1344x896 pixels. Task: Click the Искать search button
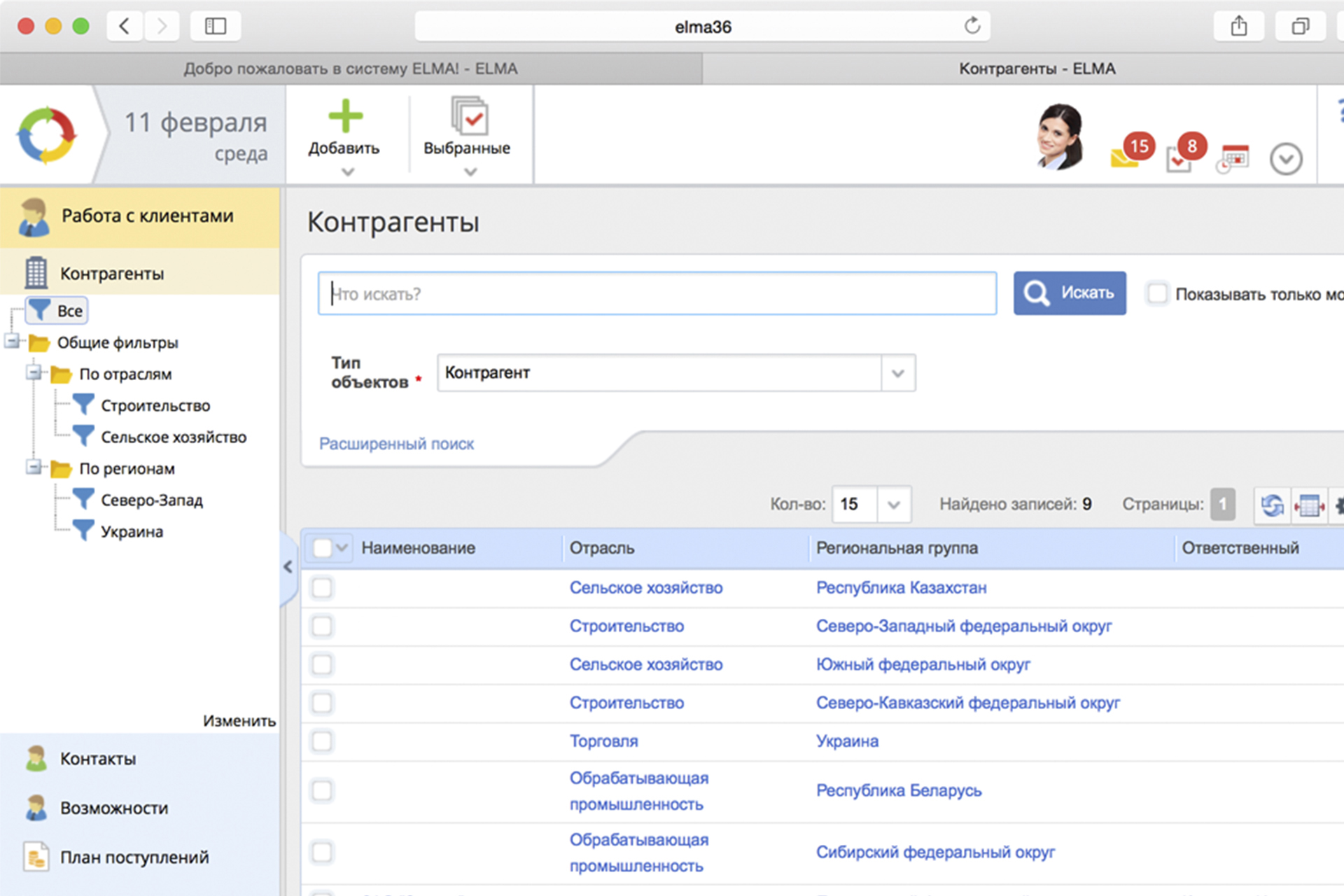tap(1069, 293)
